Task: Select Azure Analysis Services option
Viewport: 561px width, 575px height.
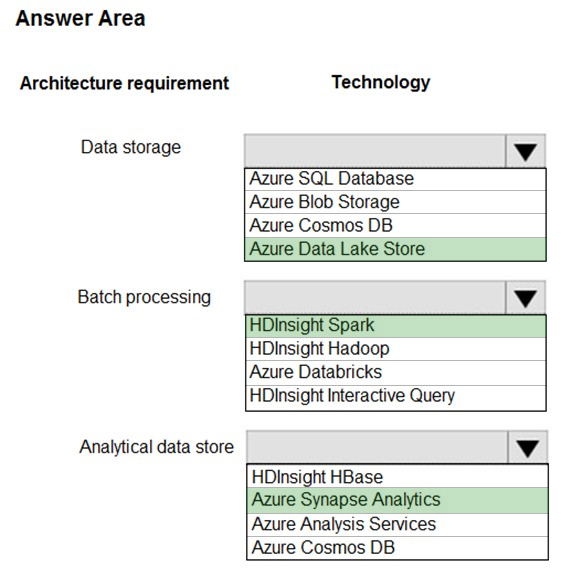Action: pyautogui.click(x=398, y=525)
